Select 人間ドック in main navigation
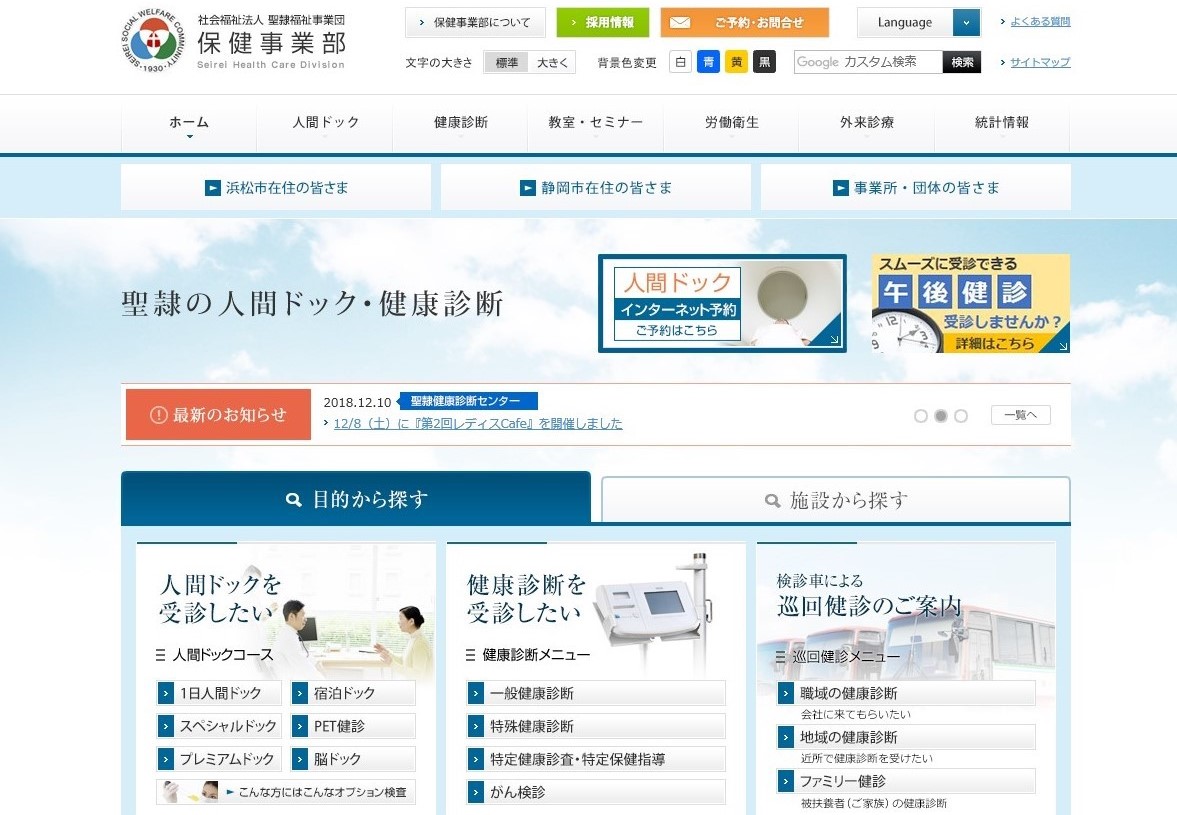Viewport: 1177px width, 815px height. [325, 123]
